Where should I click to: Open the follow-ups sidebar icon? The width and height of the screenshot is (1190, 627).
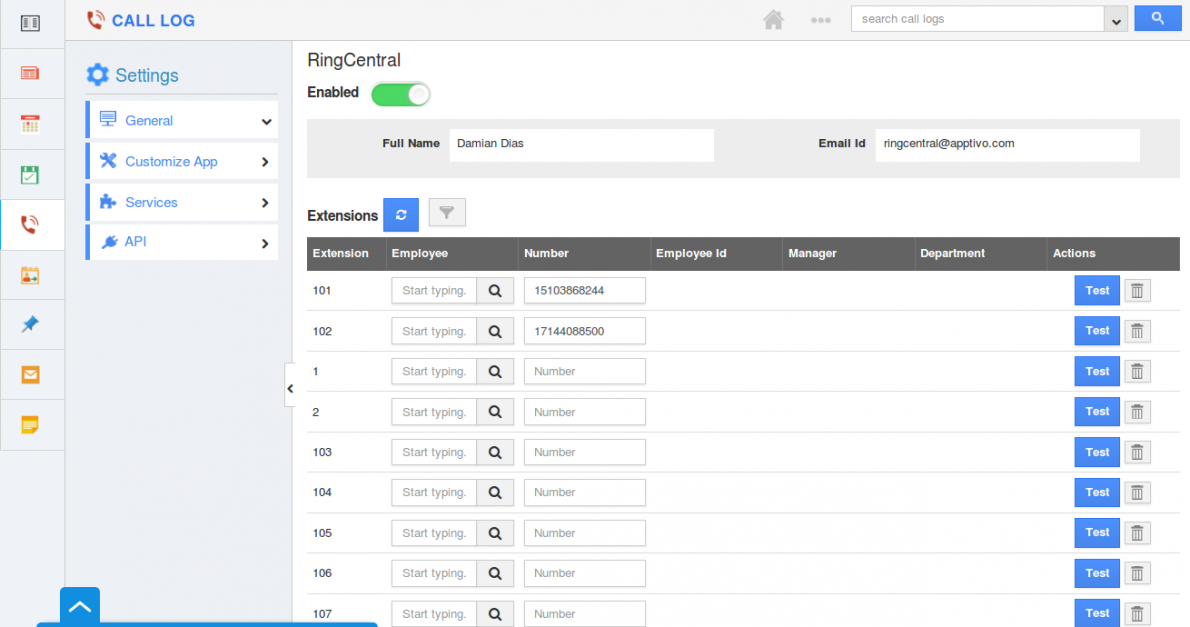pos(30,276)
